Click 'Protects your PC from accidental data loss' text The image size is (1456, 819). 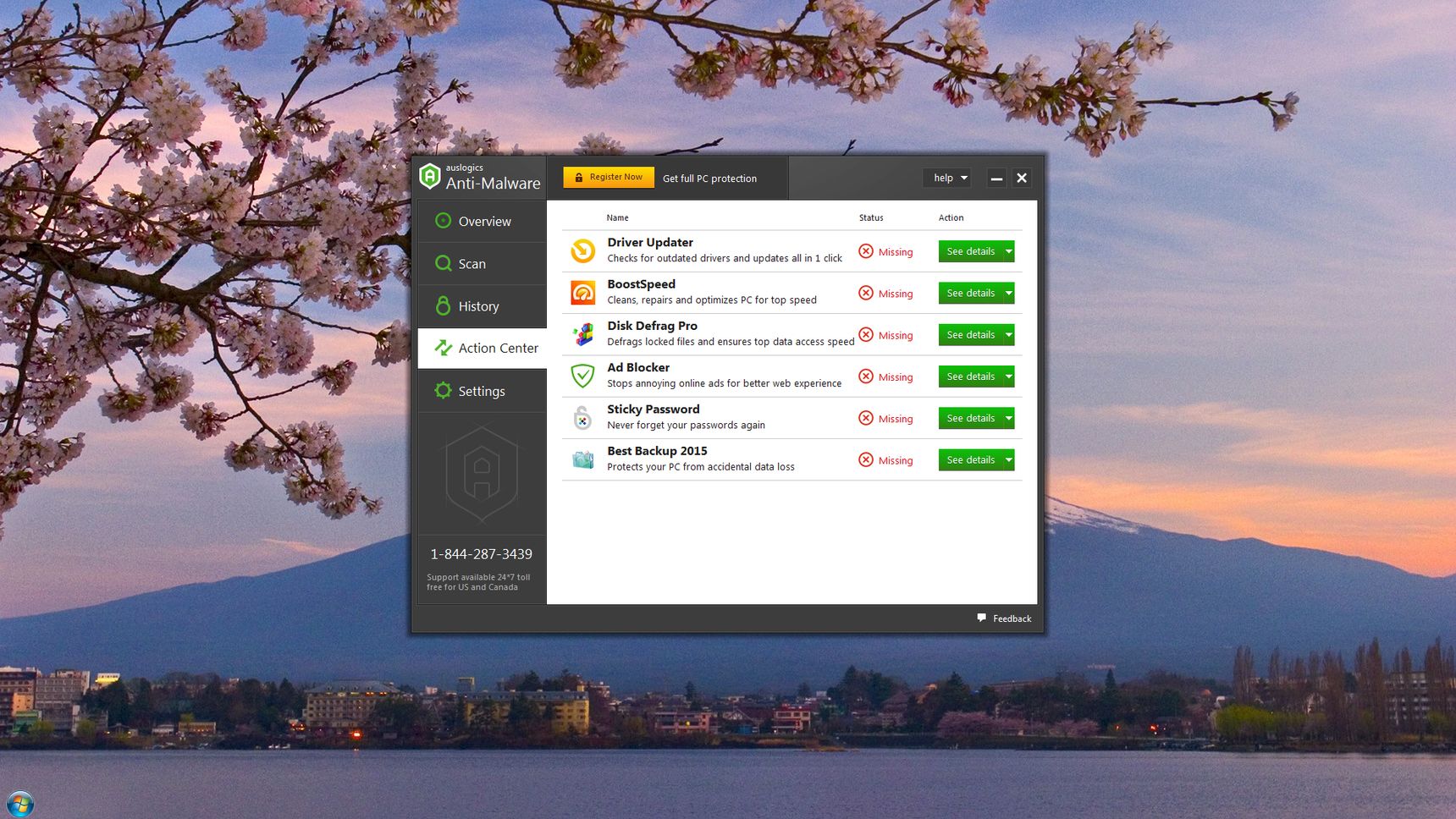tap(701, 467)
